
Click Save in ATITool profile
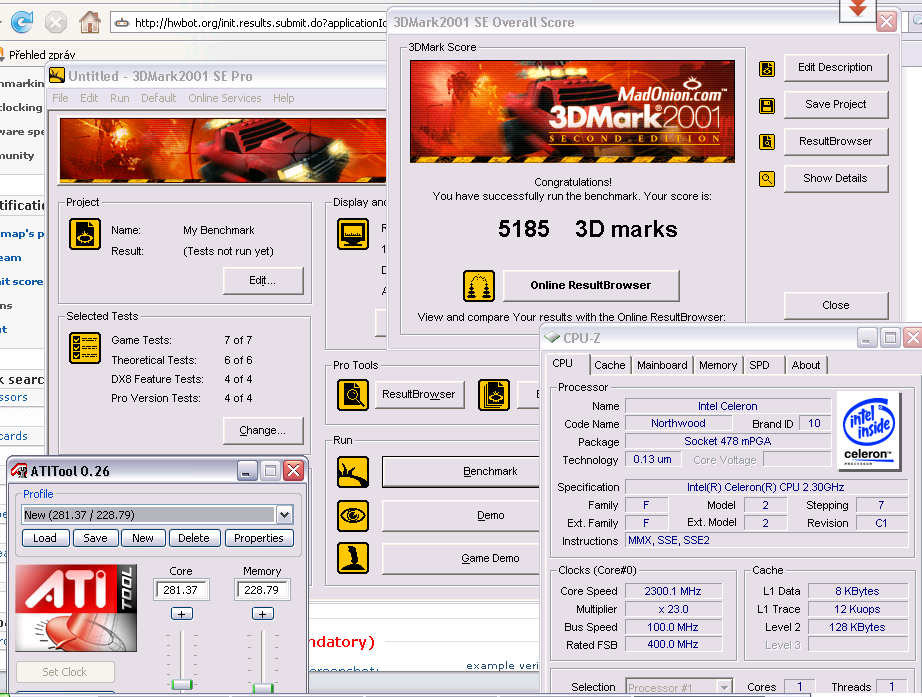(x=95, y=538)
